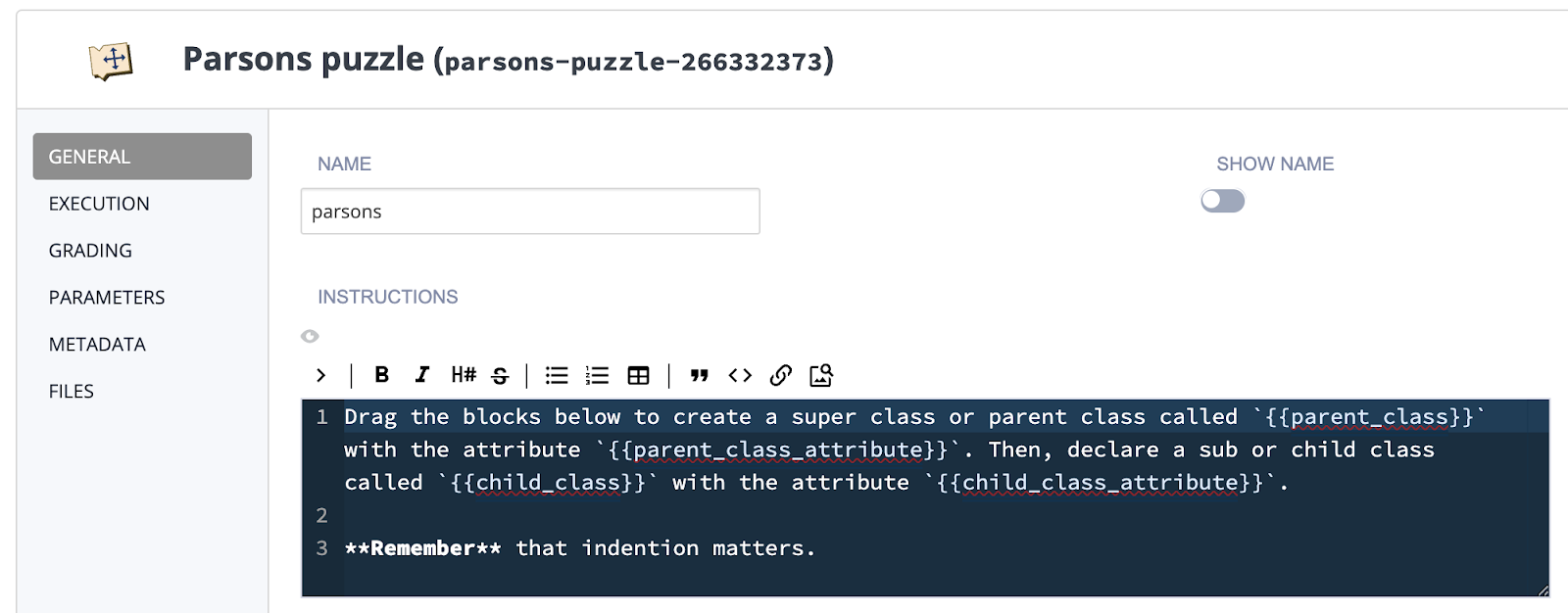Open the FILES section
Screen dimensions: 1568x613
[70, 390]
